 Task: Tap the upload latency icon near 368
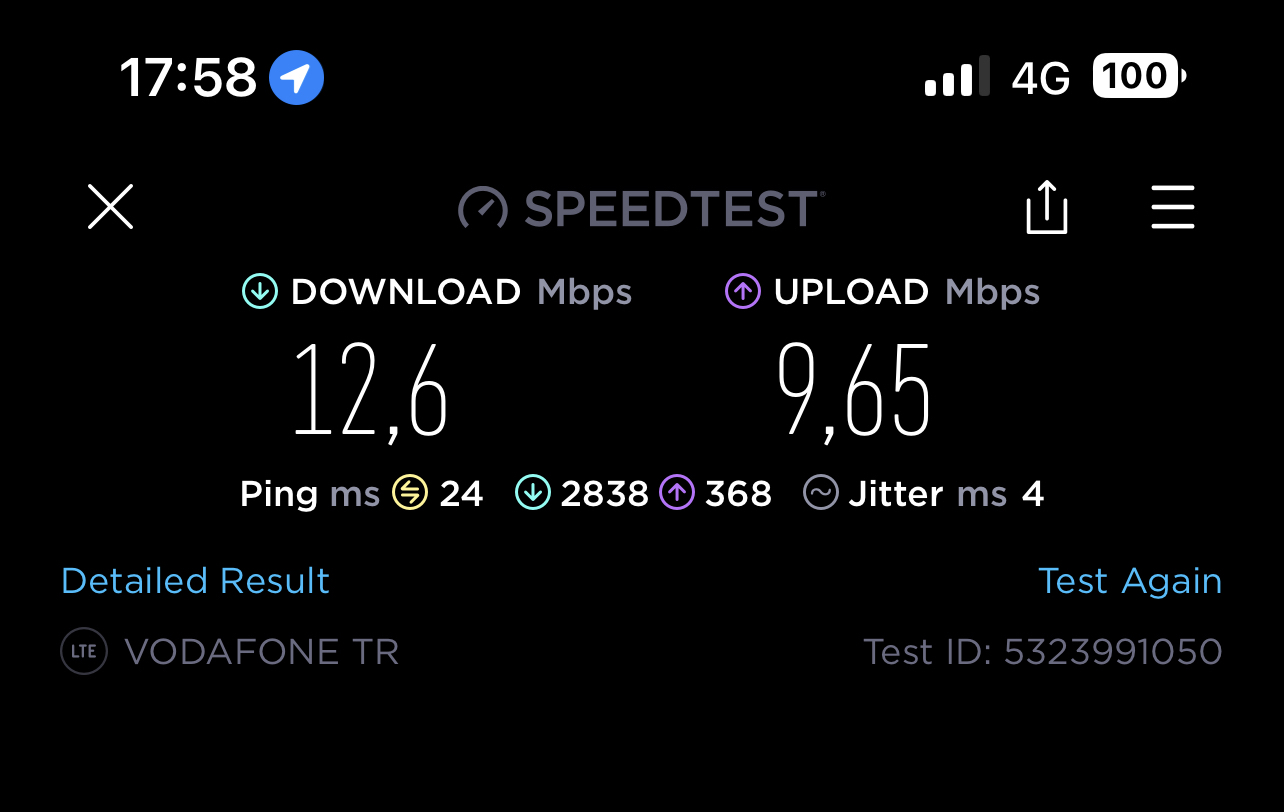677,493
